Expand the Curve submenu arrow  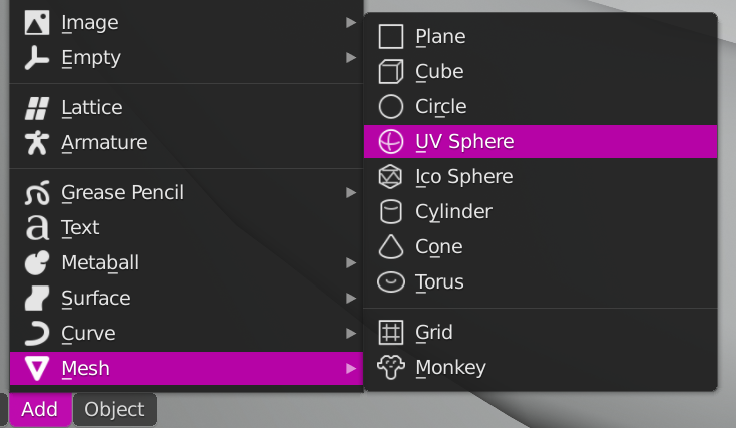click(350, 333)
